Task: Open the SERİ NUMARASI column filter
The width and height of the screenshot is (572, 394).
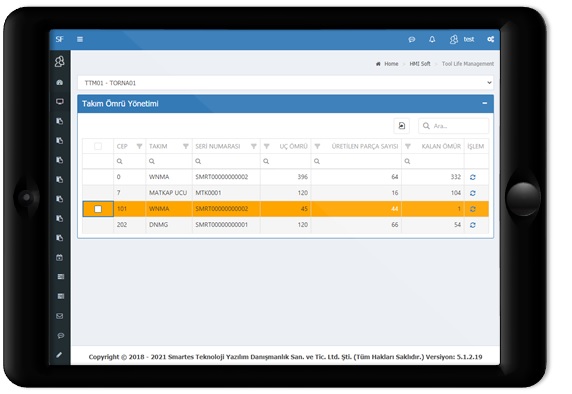Action: pos(254,146)
